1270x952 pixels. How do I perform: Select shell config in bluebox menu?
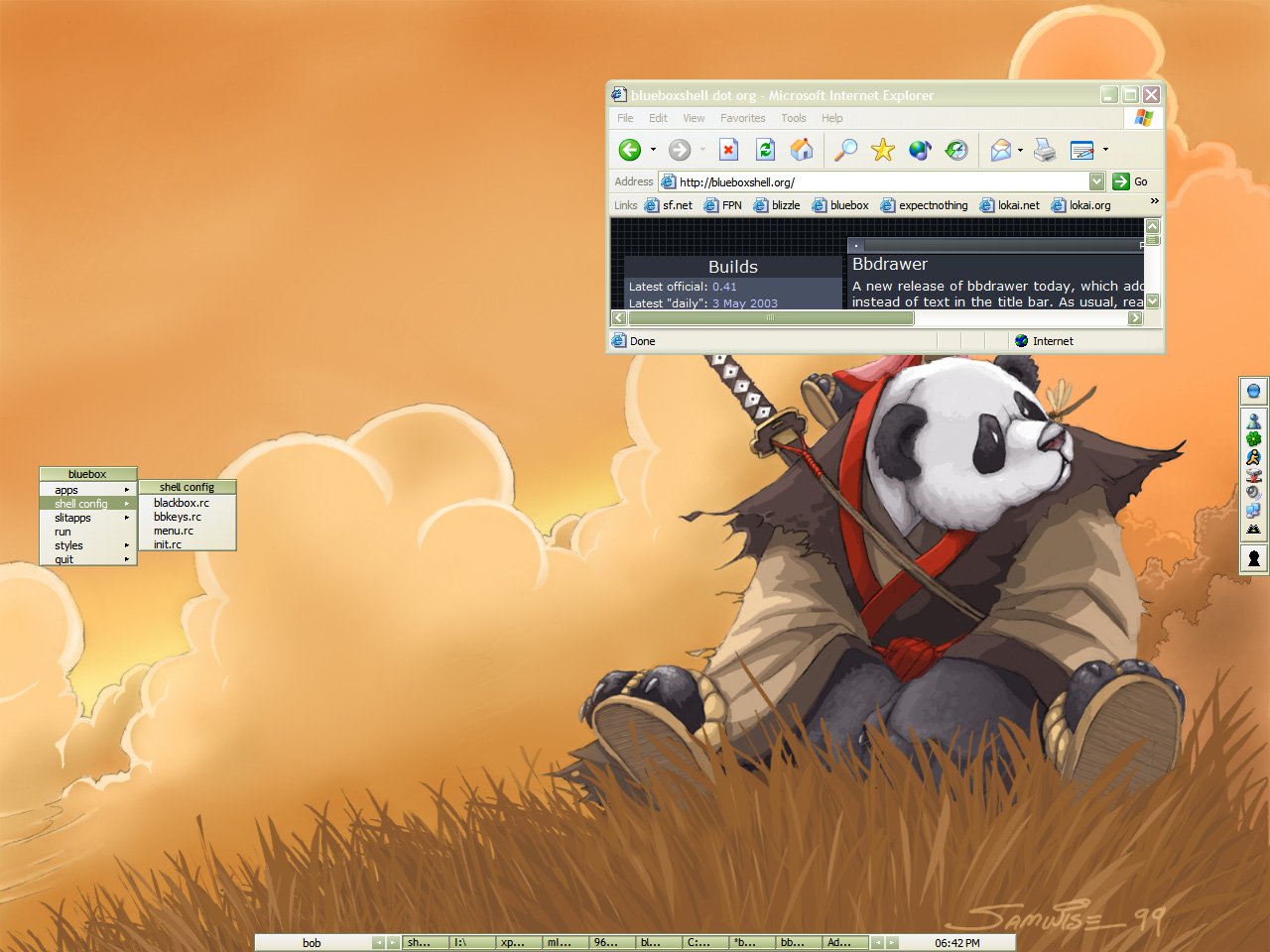pyautogui.click(x=87, y=504)
